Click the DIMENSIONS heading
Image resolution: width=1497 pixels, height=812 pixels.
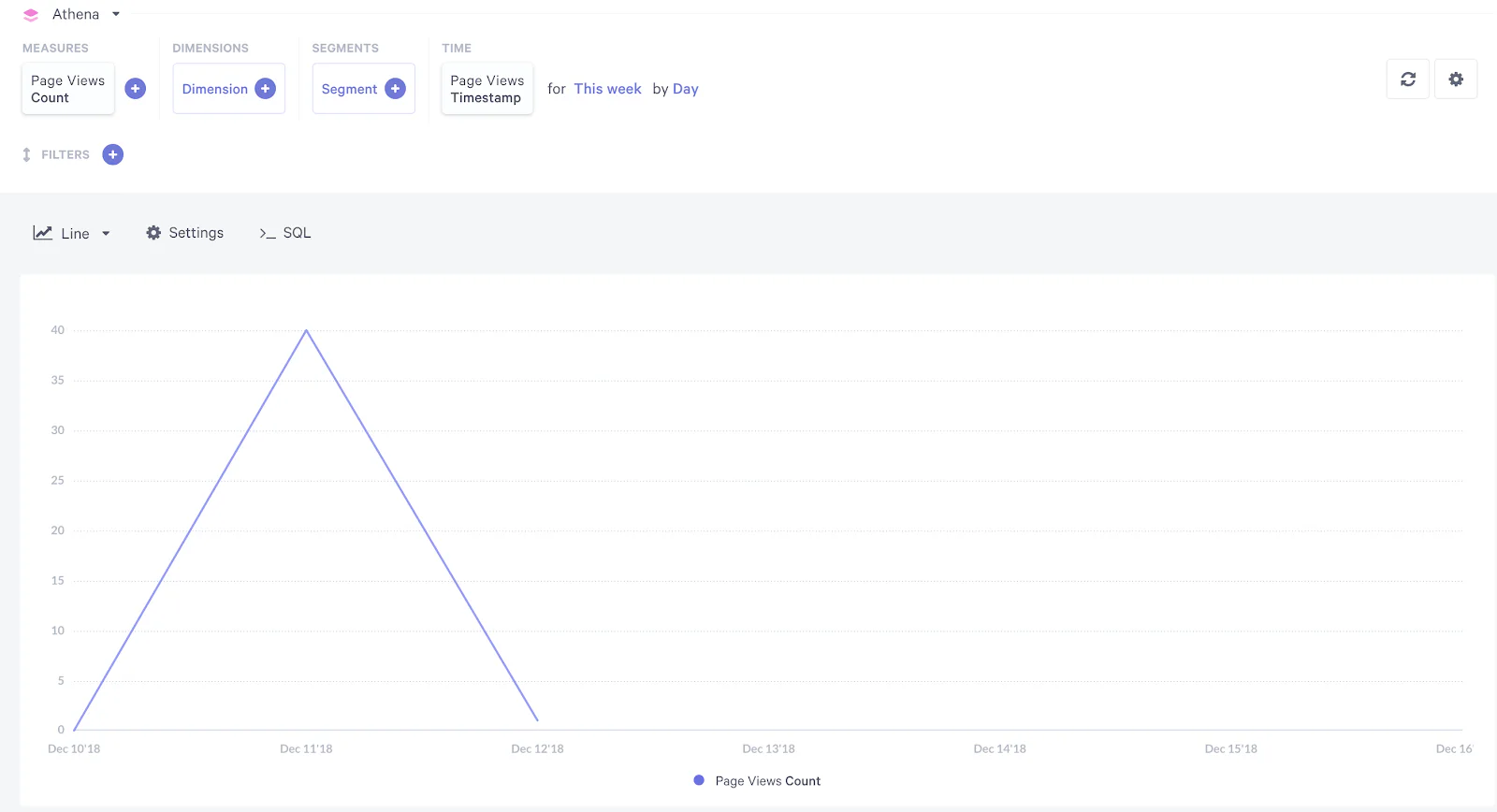[211, 48]
